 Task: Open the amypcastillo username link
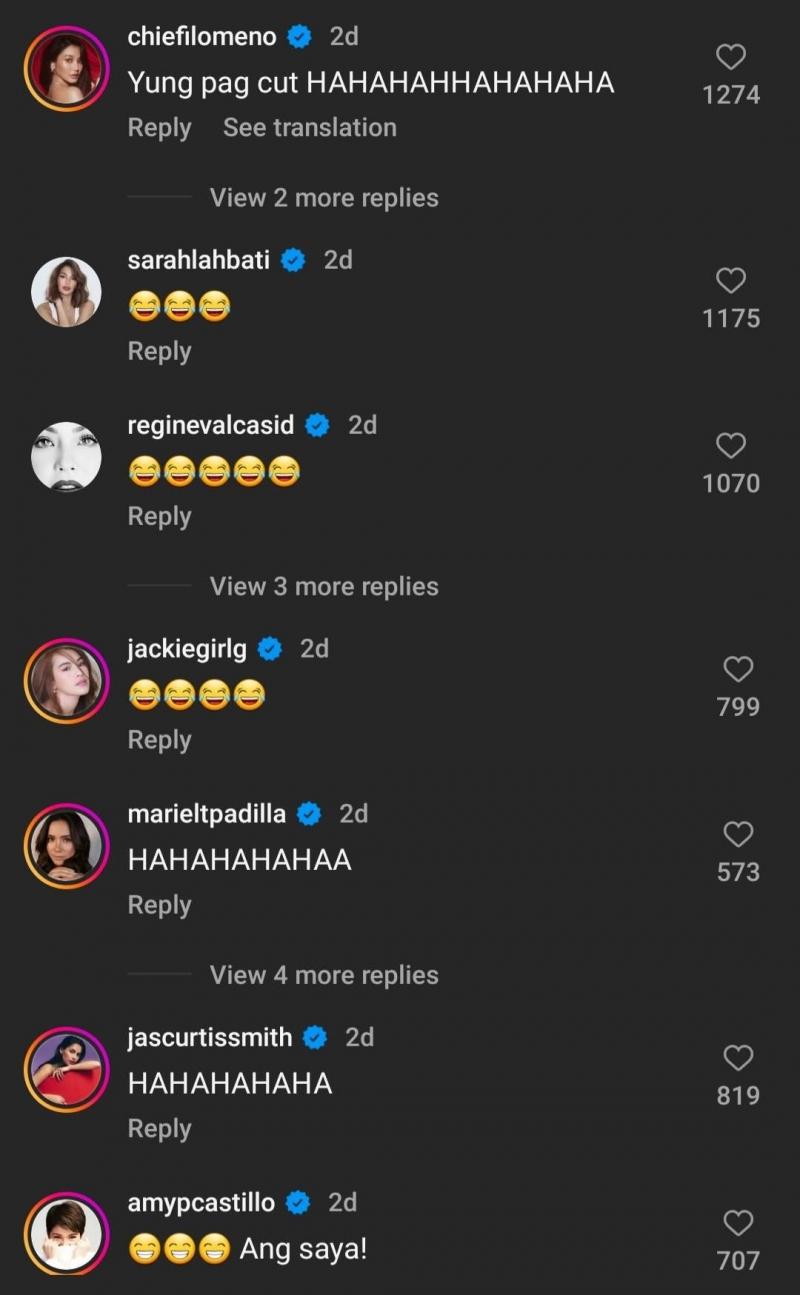[201, 1203]
